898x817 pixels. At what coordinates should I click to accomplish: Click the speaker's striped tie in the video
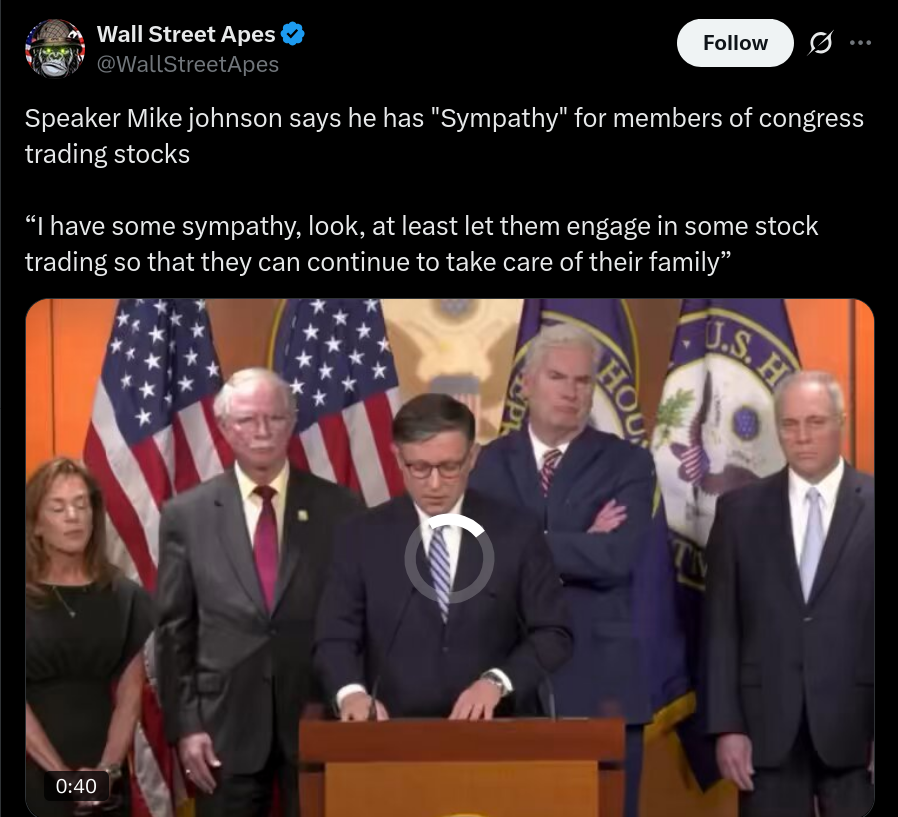tap(439, 571)
